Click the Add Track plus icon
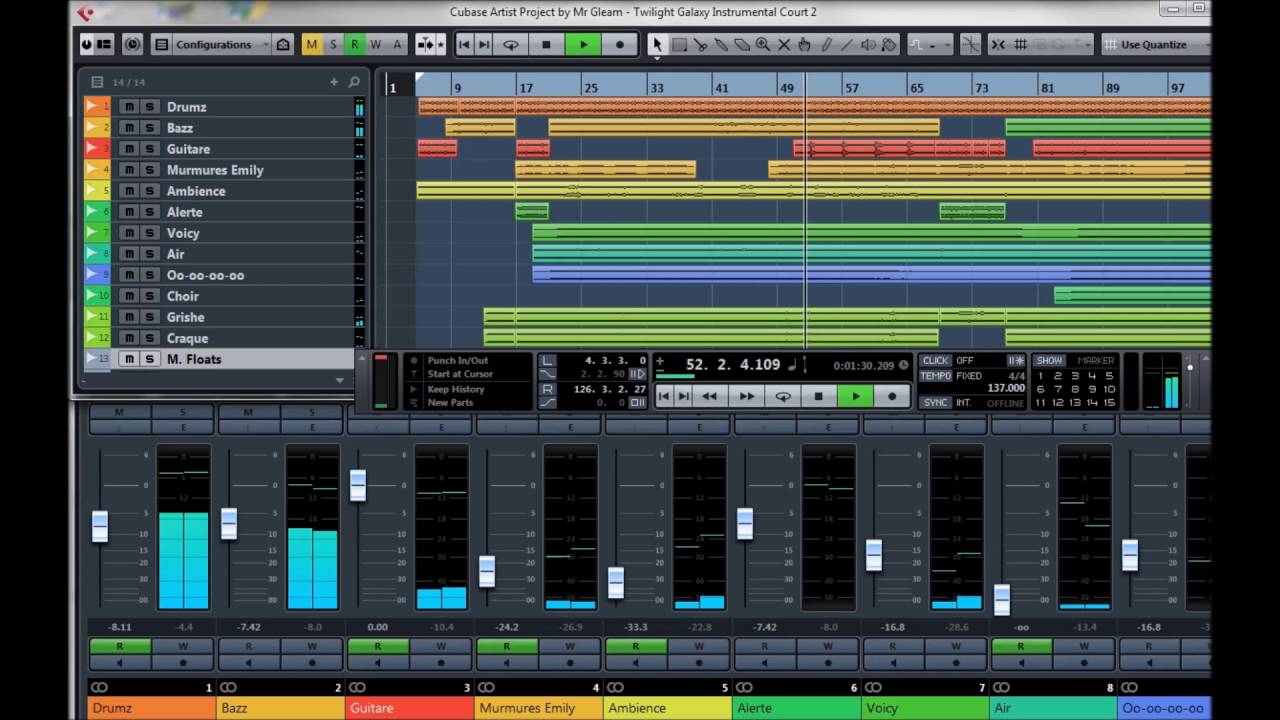 [334, 82]
